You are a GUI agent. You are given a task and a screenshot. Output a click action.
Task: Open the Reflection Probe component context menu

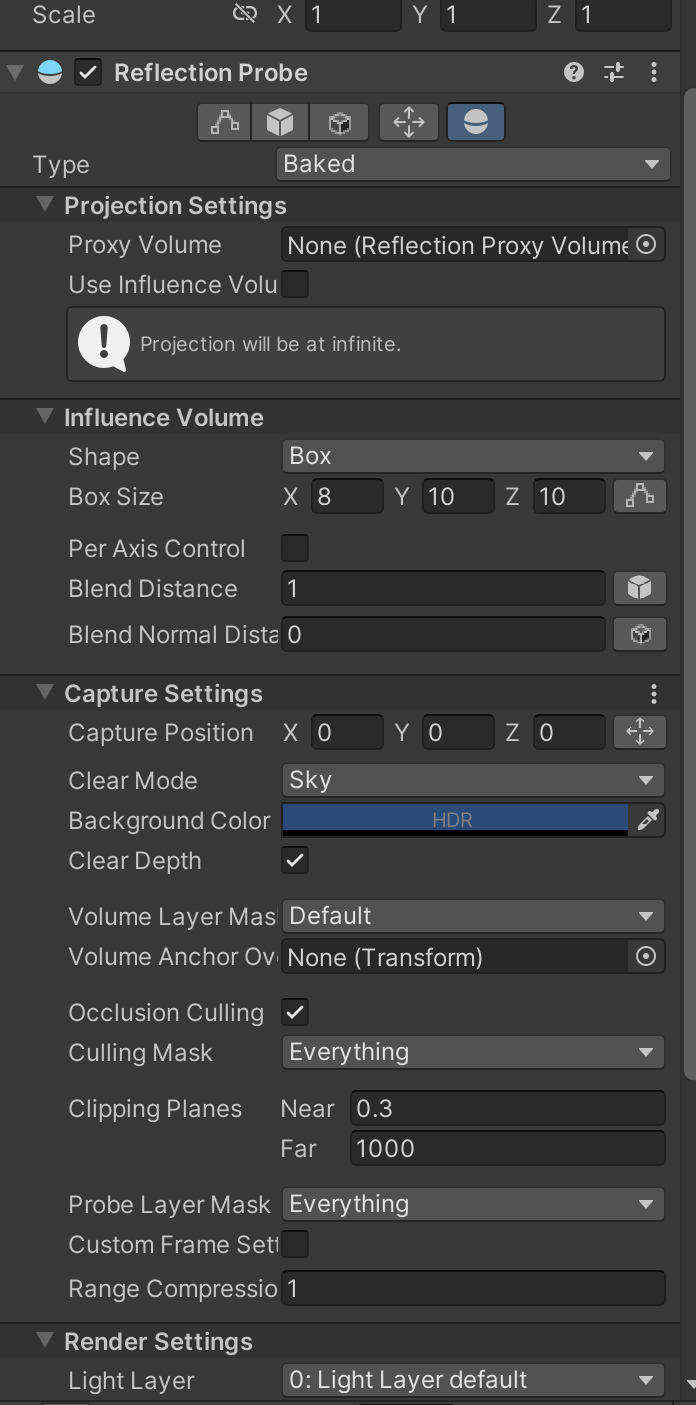(654, 72)
